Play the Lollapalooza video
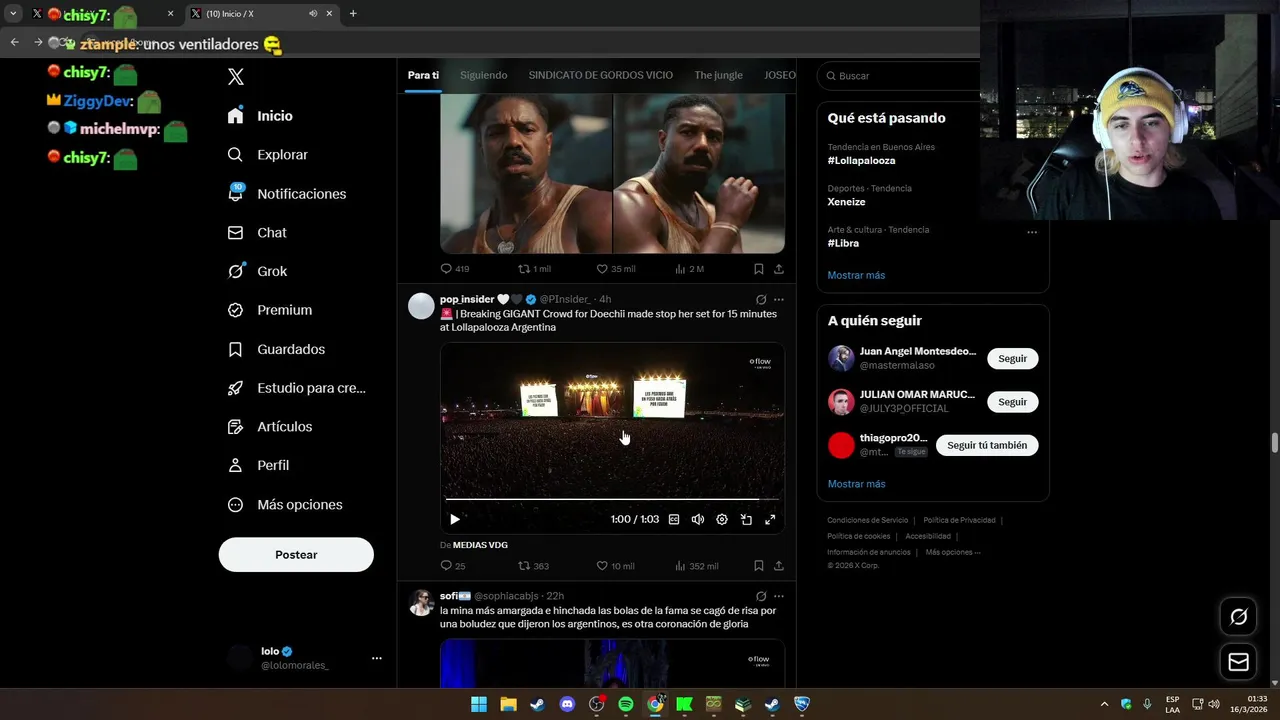The width and height of the screenshot is (1280, 720). click(x=455, y=520)
